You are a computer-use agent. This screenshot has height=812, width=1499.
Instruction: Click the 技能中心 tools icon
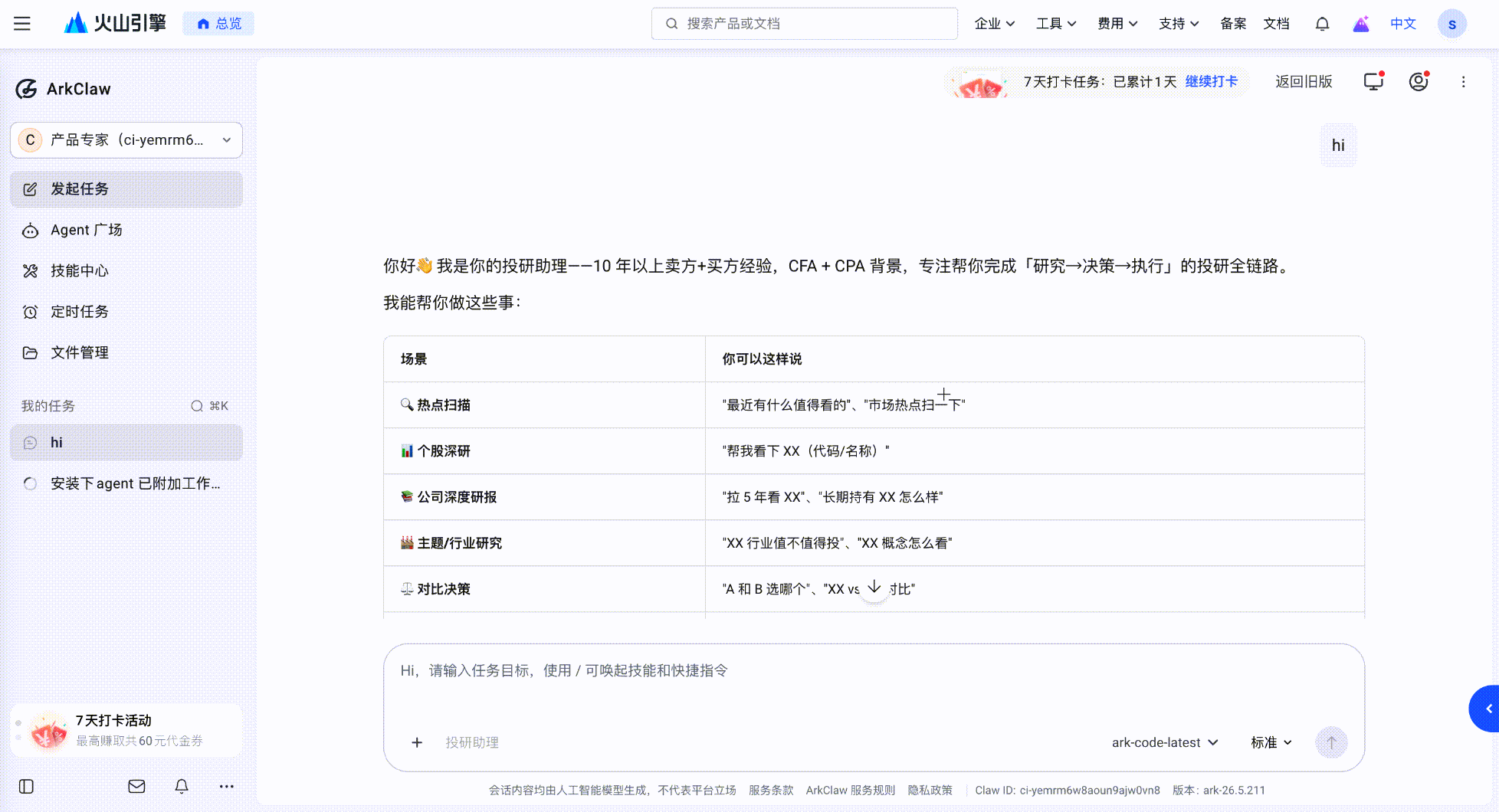pyautogui.click(x=30, y=271)
